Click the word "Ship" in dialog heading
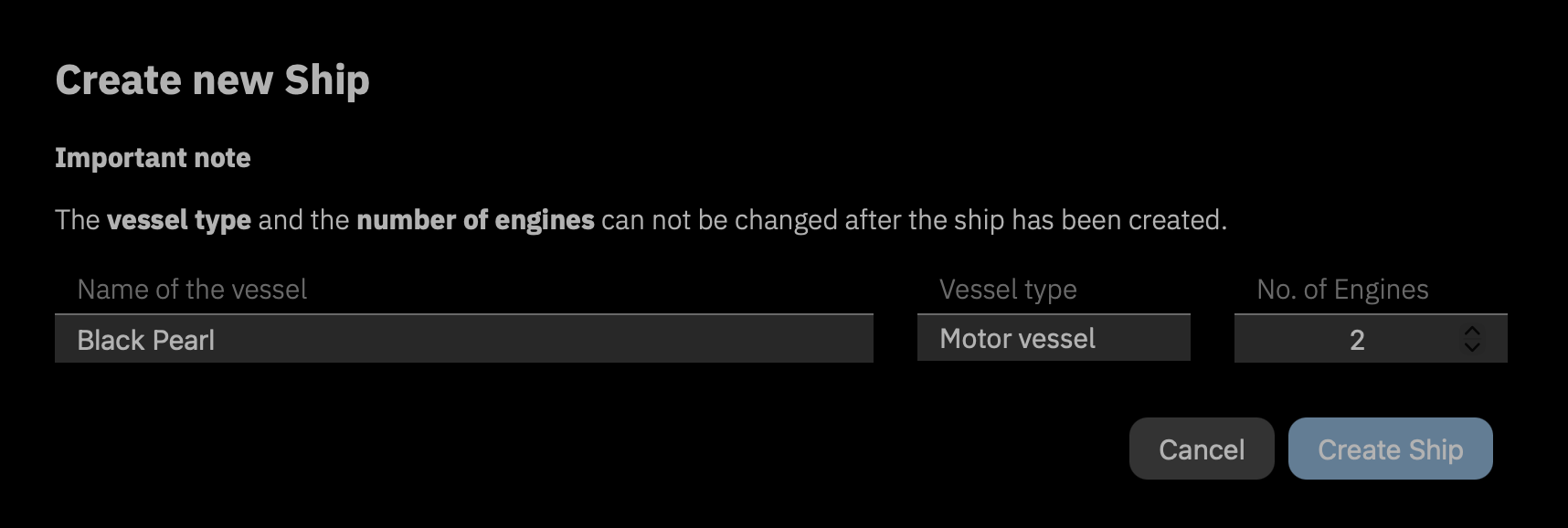The width and height of the screenshot is (1568, 528). click(x=326, y=80)
